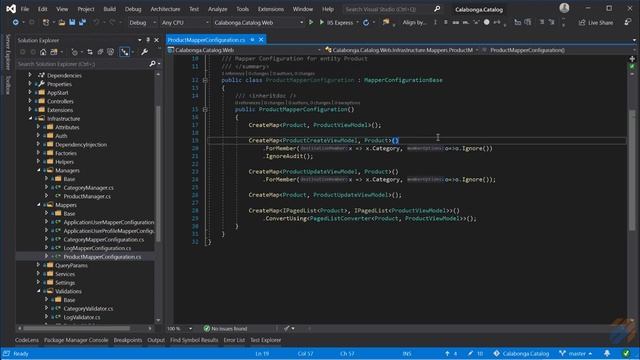Viewport: 640px width, 360px height.
Task: Click the No issues found indicator
Action: pyautogui.click(x=226, y=328)
